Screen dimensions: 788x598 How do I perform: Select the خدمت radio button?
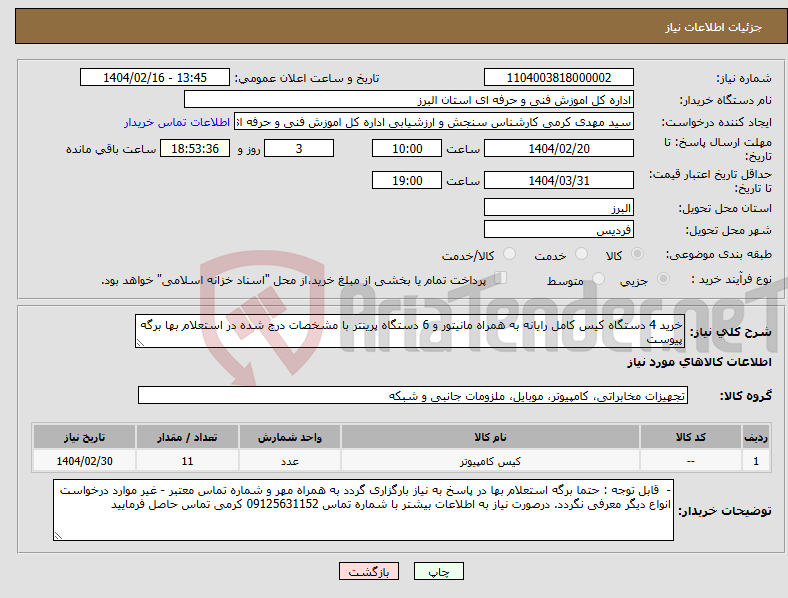(x=581, y=254)
